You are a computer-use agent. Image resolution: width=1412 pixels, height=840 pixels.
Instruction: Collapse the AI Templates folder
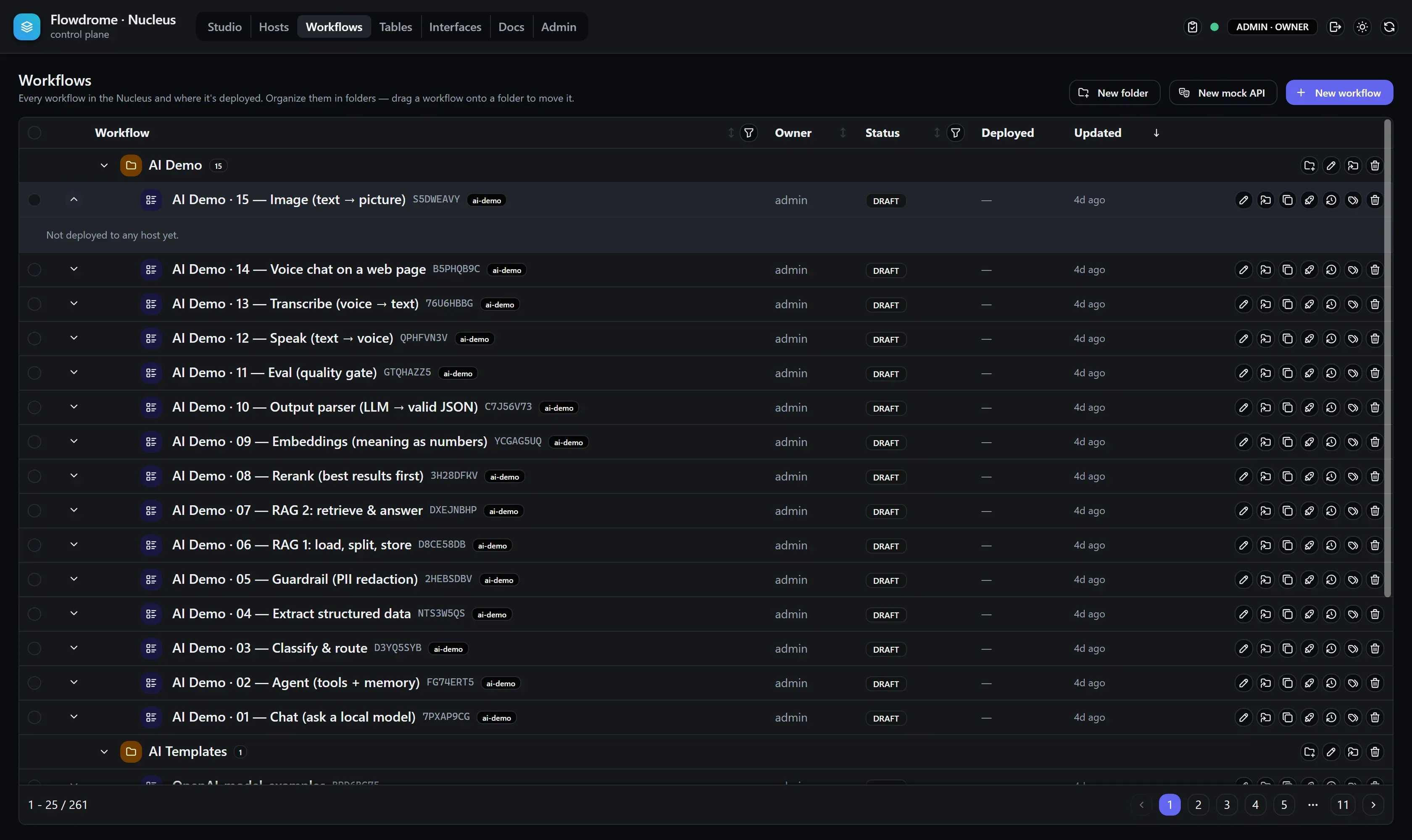[104, 752]
